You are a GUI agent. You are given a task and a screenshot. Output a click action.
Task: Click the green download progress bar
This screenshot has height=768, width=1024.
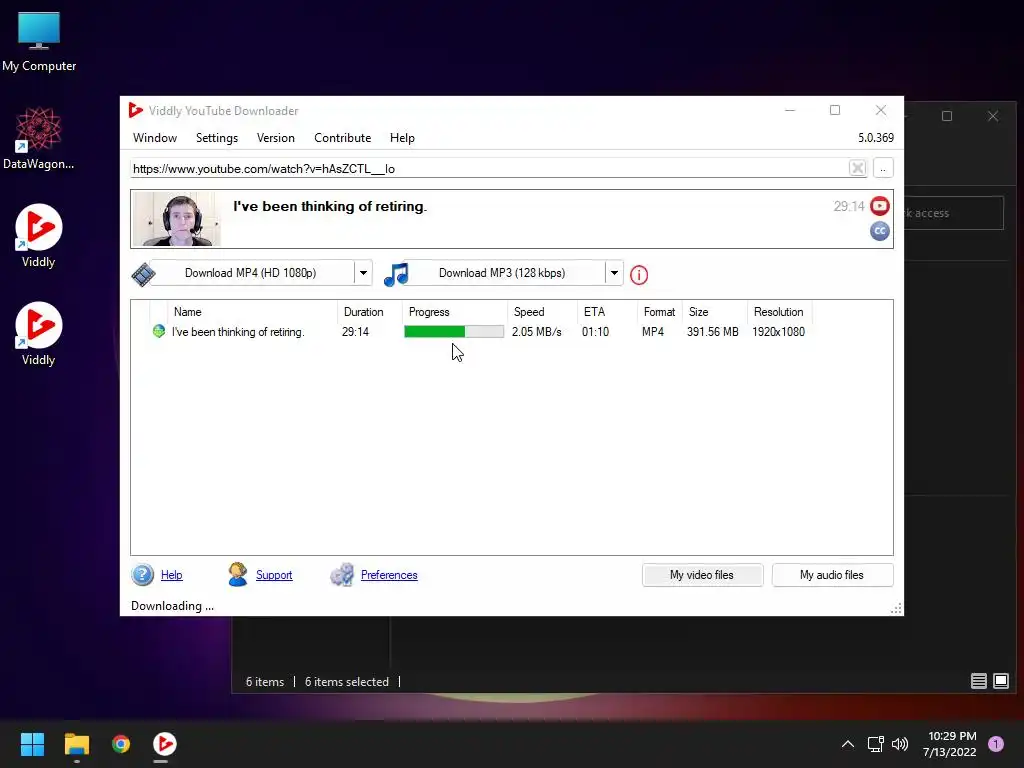[x=454, y=332]
